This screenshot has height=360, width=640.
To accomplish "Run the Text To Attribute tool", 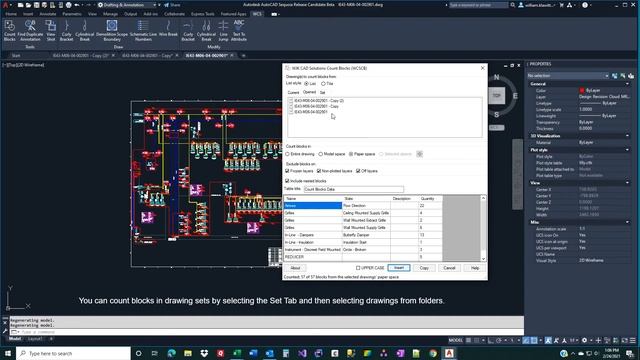I will (239, 31).
